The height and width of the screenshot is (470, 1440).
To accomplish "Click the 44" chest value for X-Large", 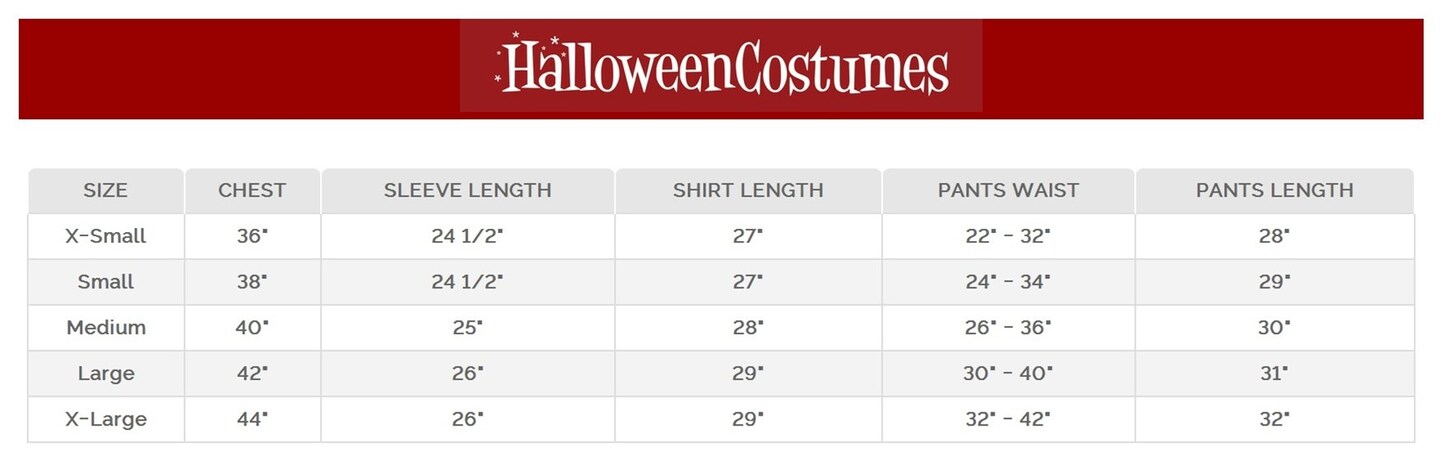I will [252, 420].
